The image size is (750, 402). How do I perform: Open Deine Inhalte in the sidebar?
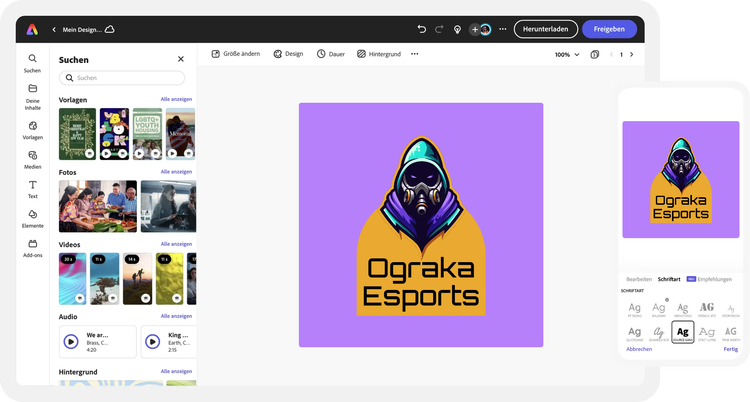(33, 97)
